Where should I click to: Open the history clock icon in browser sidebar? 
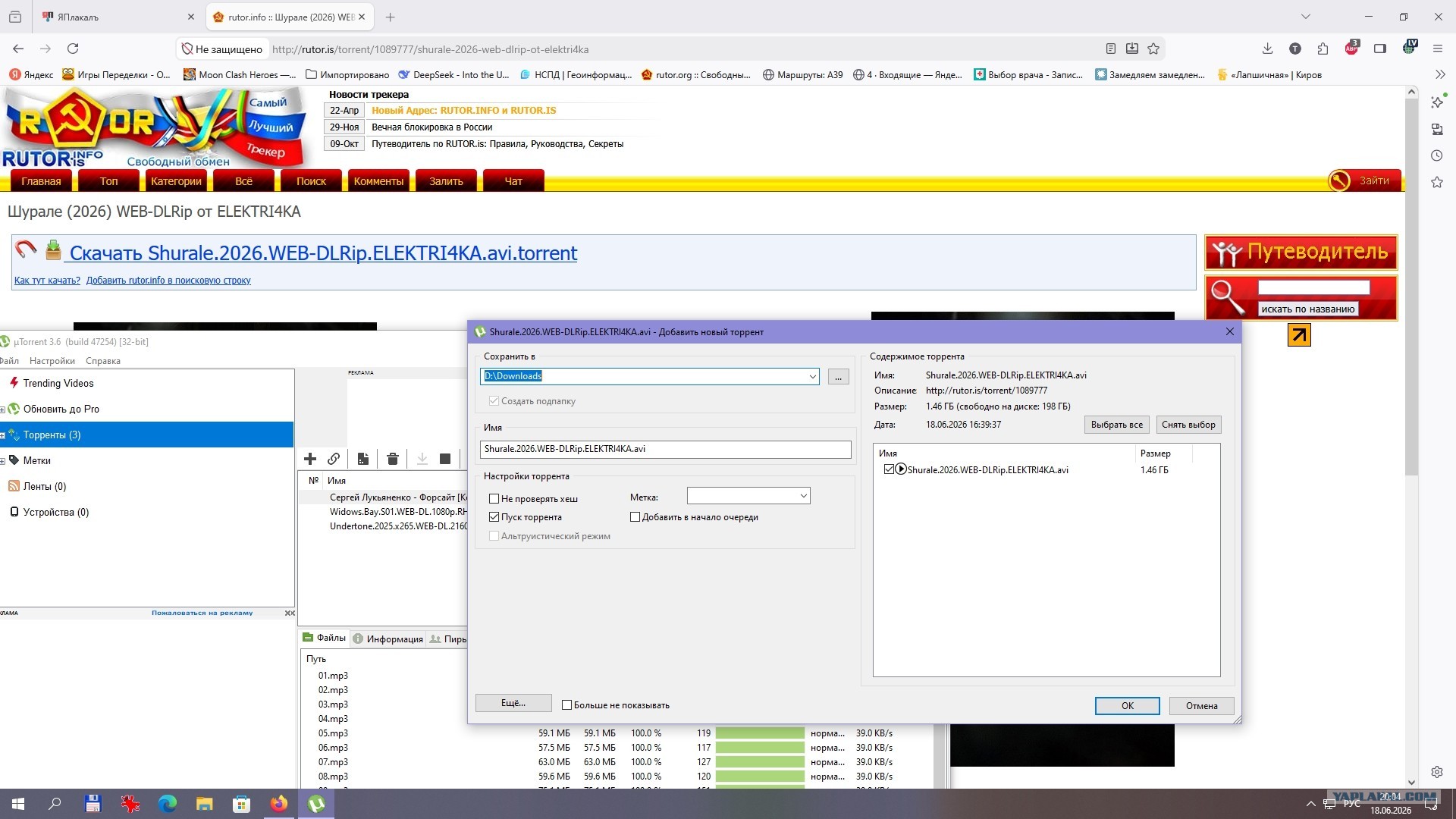[x=1437, y=155]
